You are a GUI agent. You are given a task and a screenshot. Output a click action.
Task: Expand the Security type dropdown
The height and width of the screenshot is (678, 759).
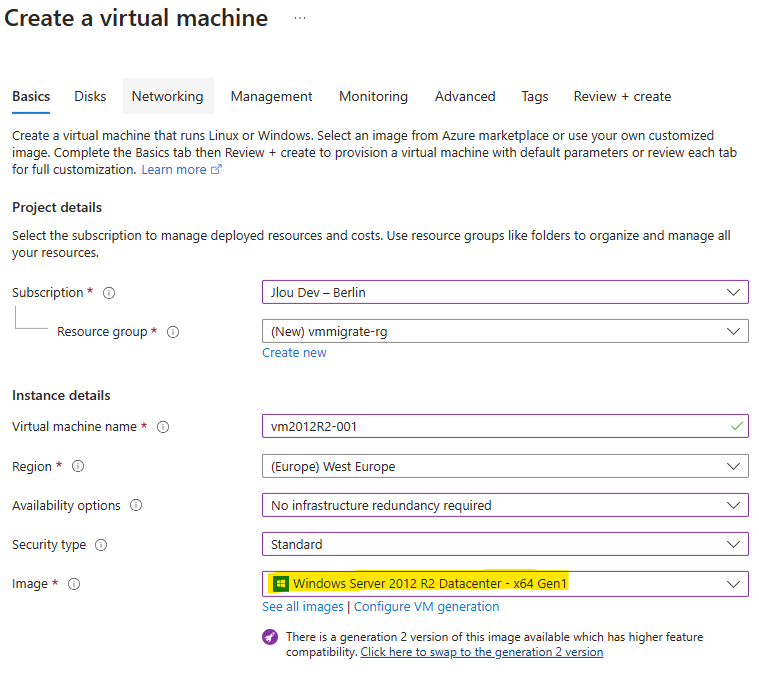click(505, 544)
